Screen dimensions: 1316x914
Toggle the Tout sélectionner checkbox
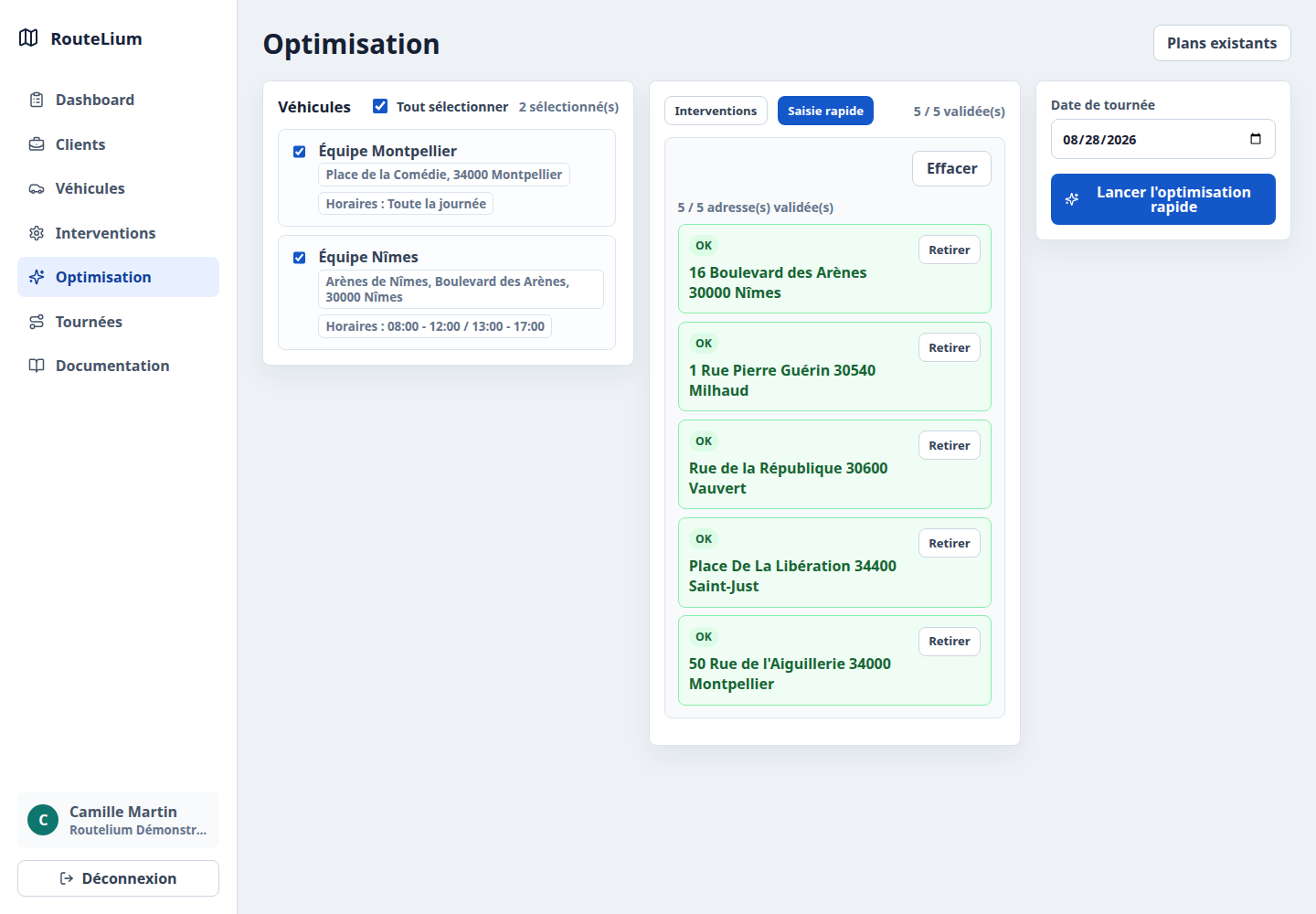point(380,106)
